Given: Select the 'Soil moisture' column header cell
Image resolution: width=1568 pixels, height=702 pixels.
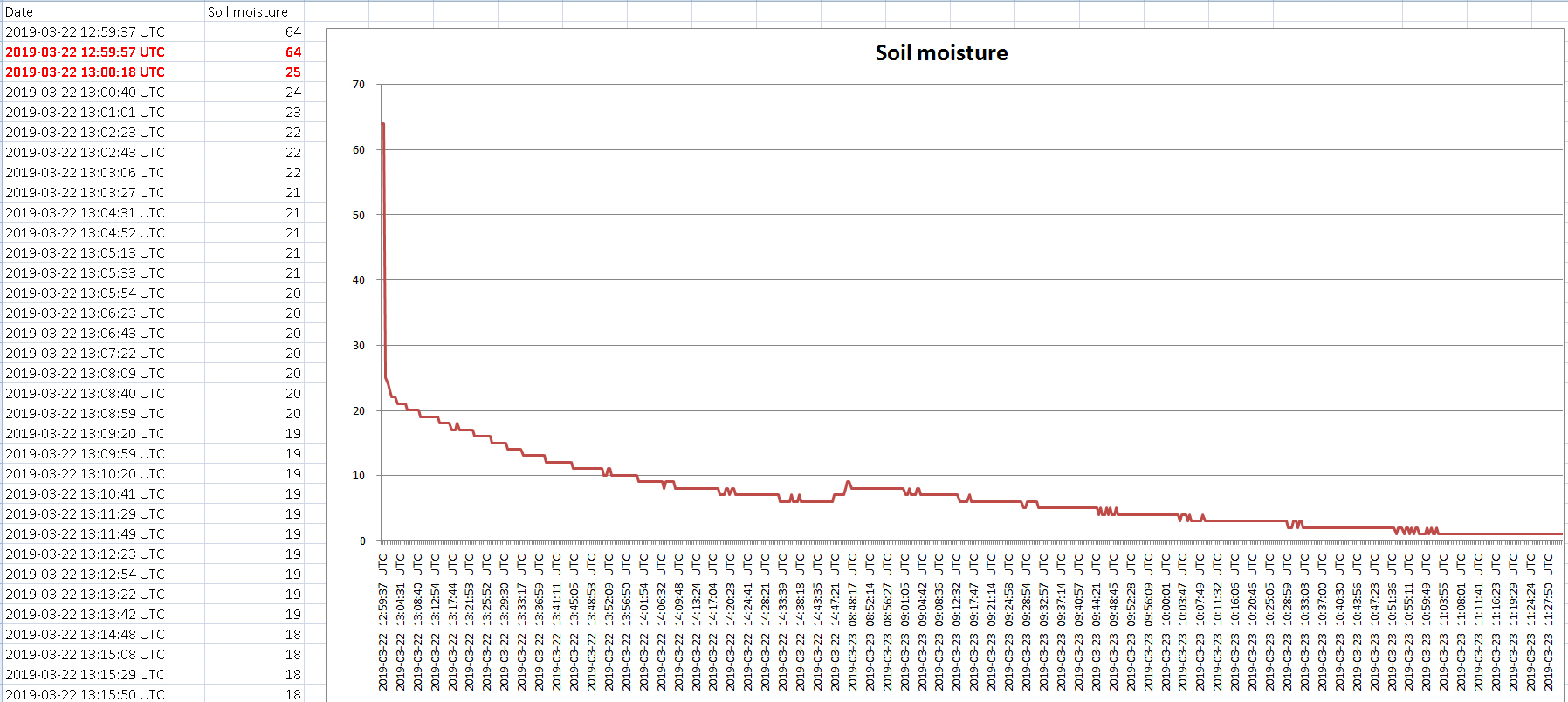Looking at the screenshot, I should tap(248, 12).
